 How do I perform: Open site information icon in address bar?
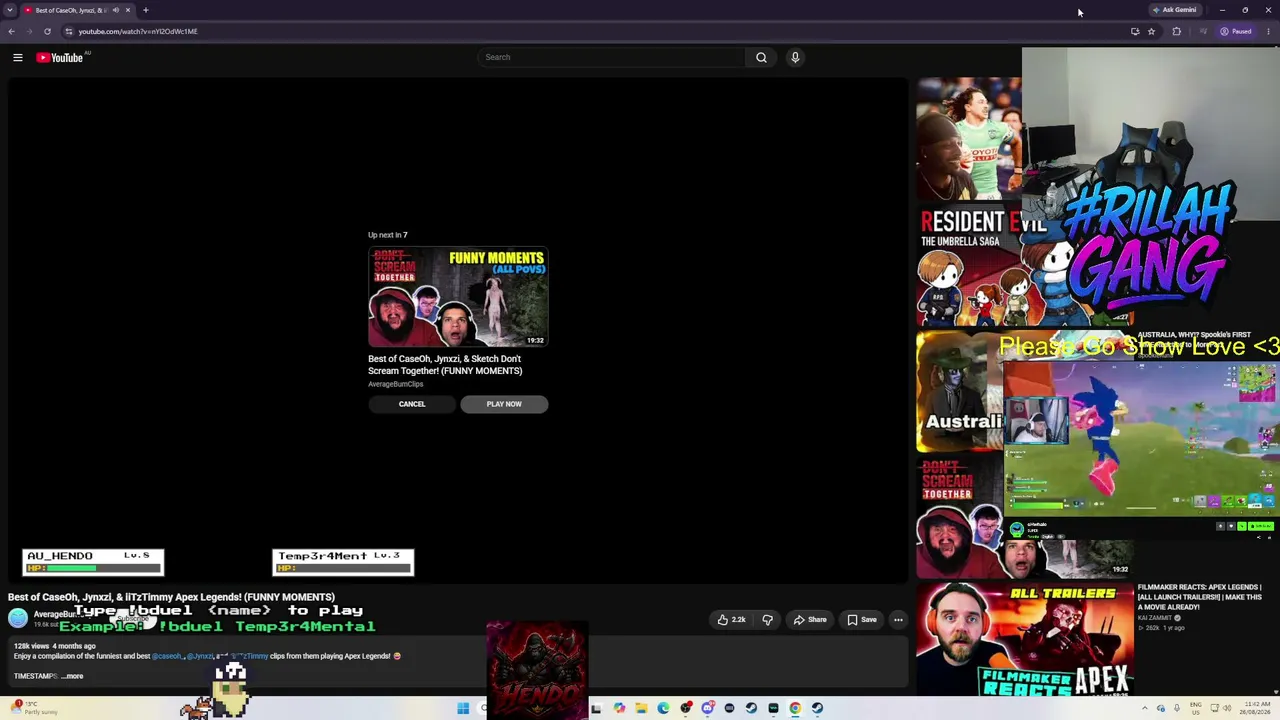click(68, 31)
